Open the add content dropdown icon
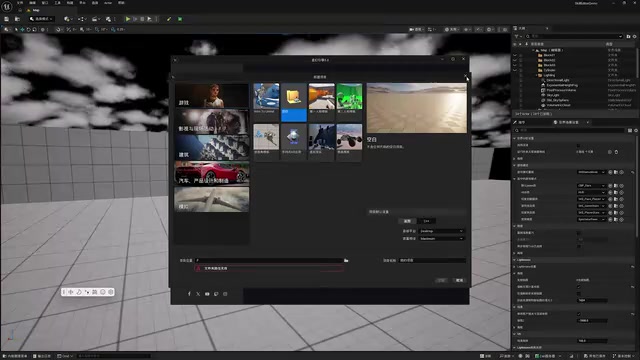Viewport: 640px width, 360px height. click(x=68, y=19)
